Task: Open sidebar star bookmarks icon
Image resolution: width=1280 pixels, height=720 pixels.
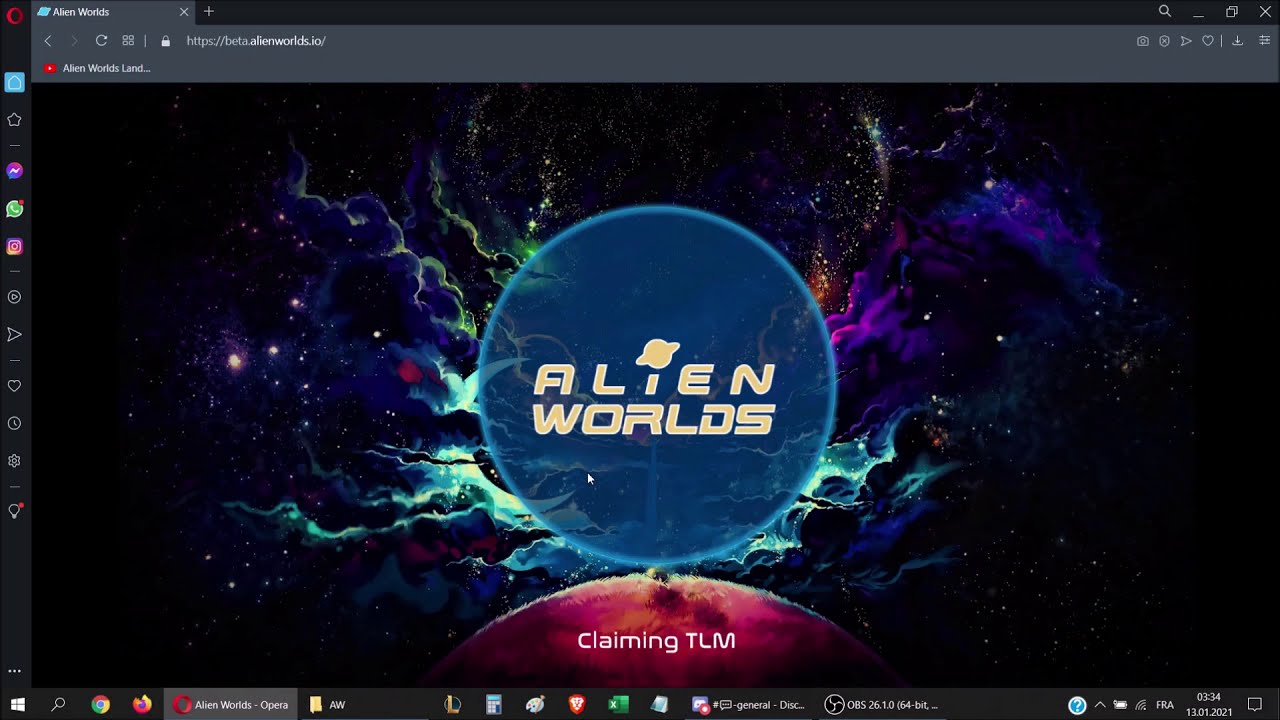Action: coord(15,120)
